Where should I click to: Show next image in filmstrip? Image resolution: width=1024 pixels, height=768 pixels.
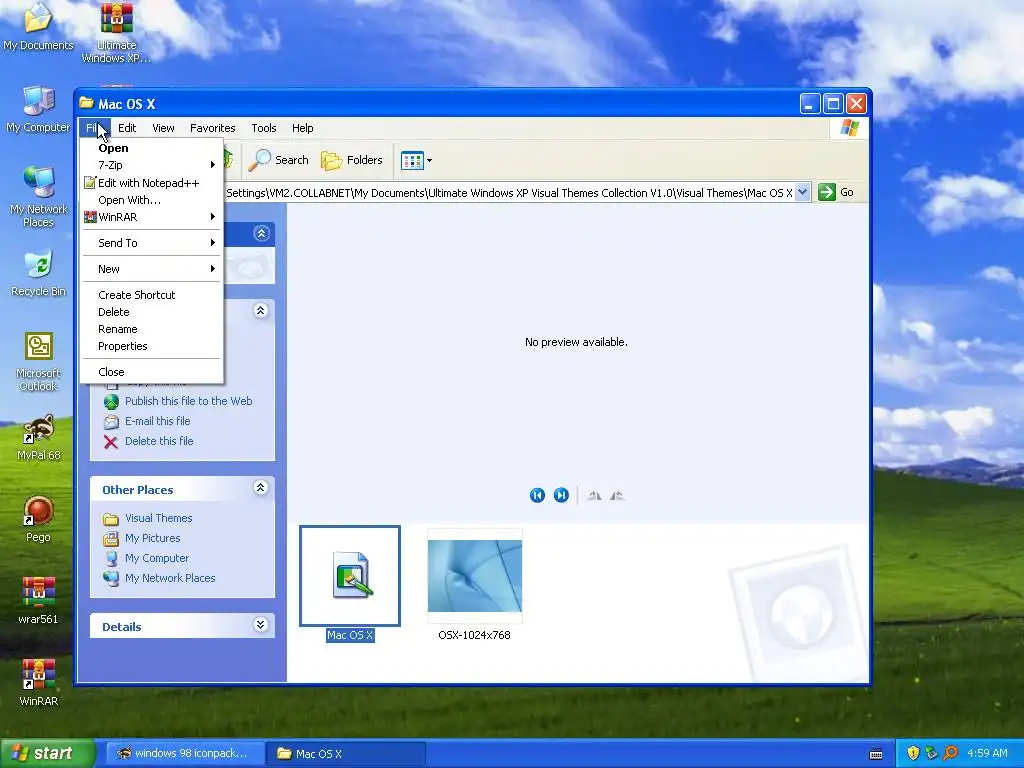coord(561,496)
